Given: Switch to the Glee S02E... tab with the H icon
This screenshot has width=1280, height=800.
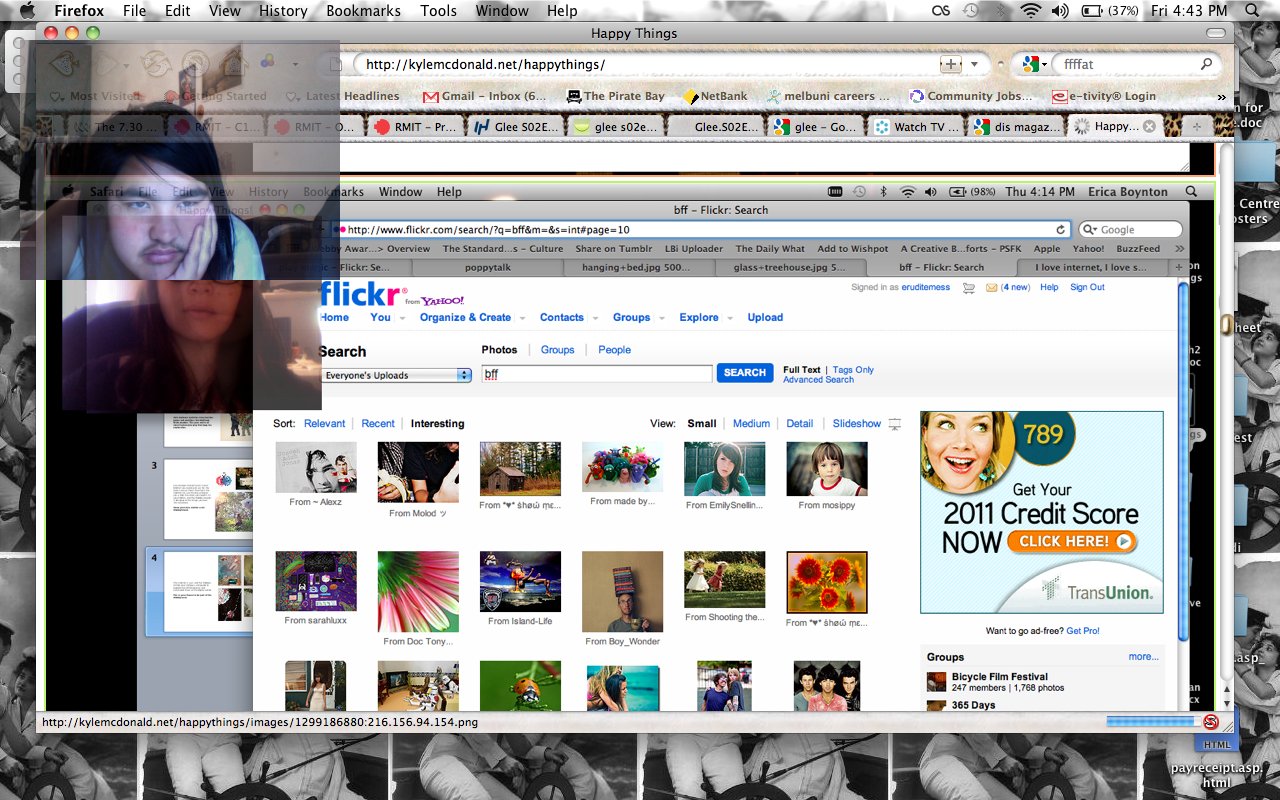Looking at the screenshot, I should click(515, 127).
